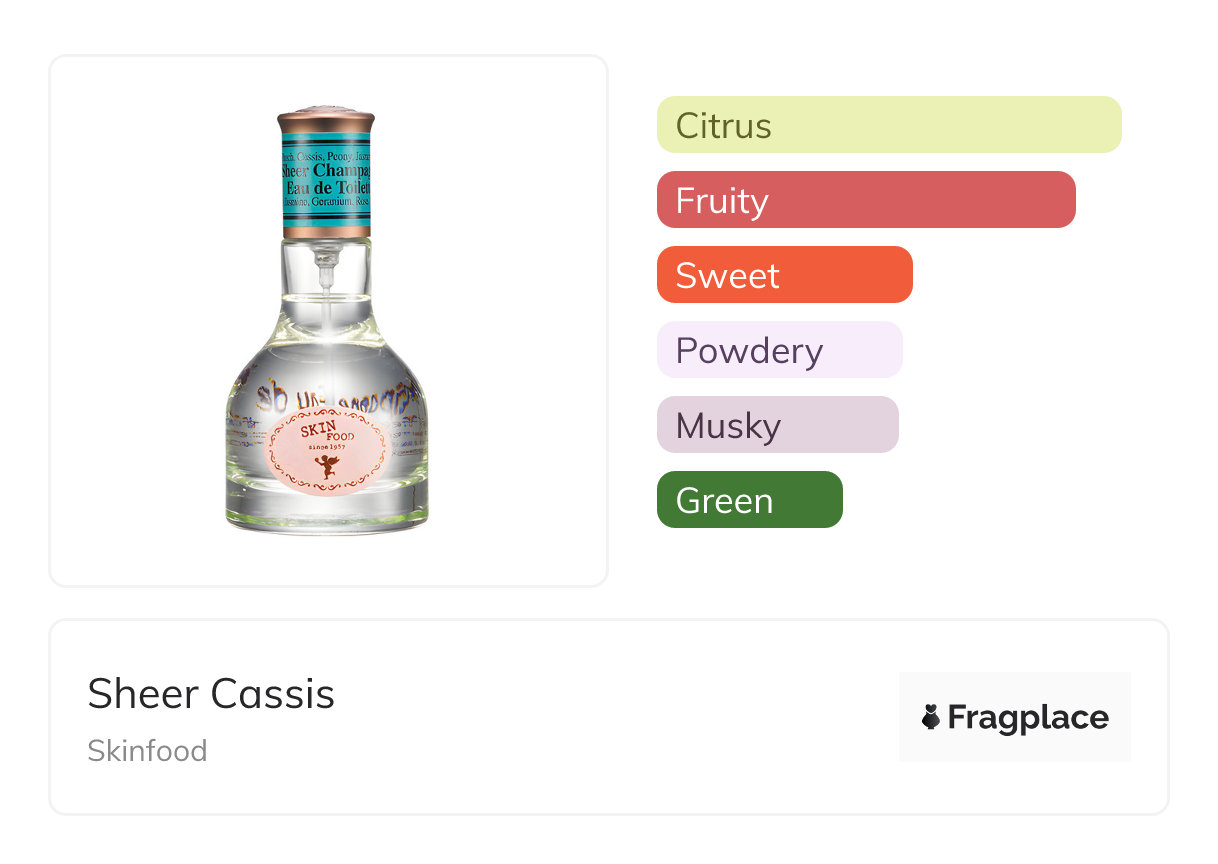Screen dimensions: 1218x864
Task: Click the "Sheer Champagne" text on the neck label
Action: click(326, 171)
